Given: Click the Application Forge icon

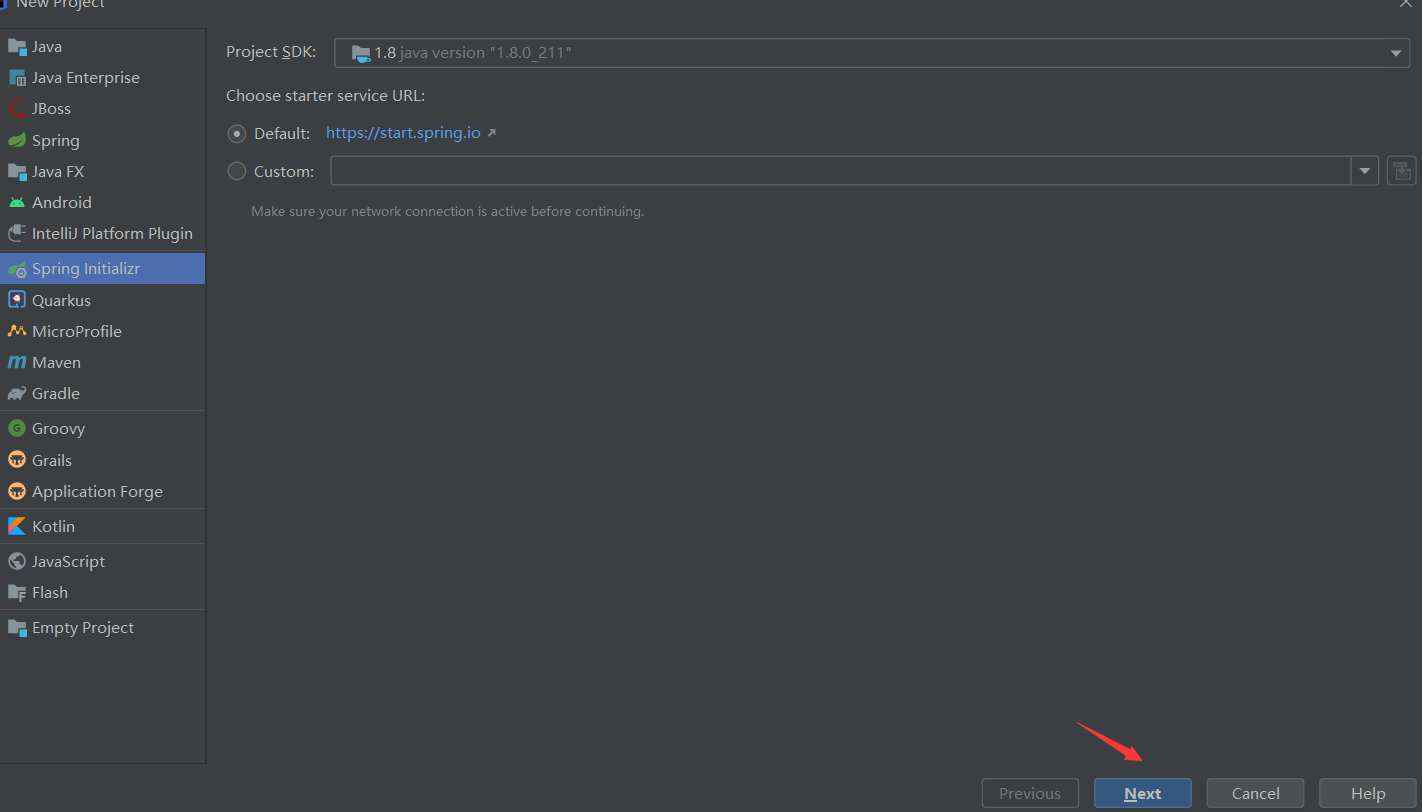Looking at the screenshot, I should point(16,491).
